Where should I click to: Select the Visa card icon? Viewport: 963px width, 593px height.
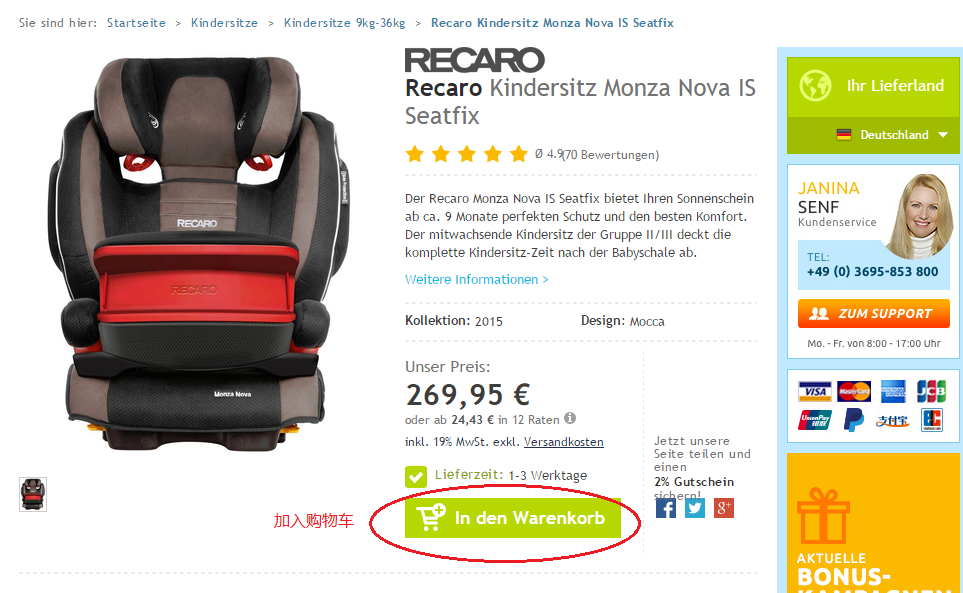tap(814, 392)
